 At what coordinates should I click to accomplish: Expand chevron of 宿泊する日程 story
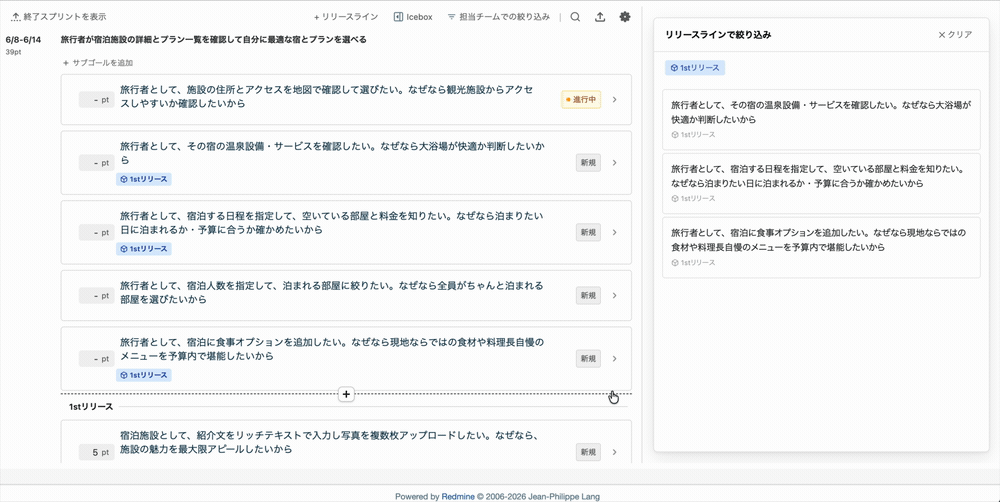(615, 232)
